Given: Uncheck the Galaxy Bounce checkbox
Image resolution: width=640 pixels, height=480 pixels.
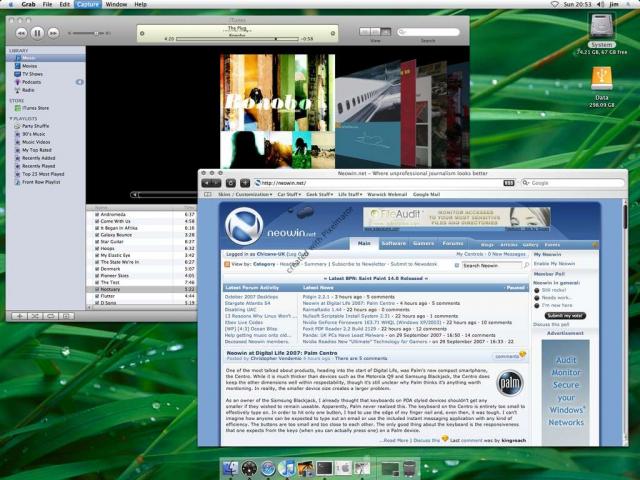Looking at the screenshot, I should [97, 235].
